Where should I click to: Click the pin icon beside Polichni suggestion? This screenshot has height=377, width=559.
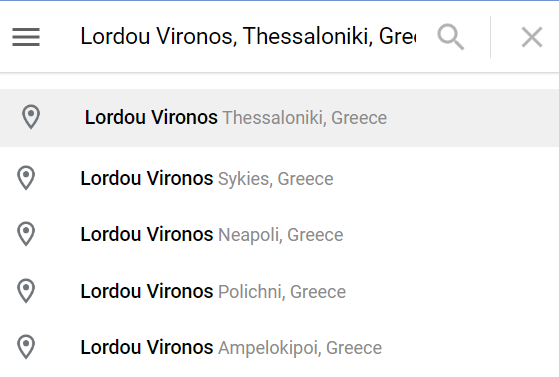[x=26, y=291]
